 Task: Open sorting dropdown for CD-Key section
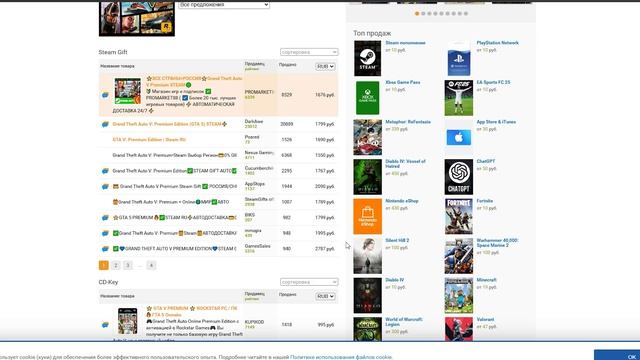(309, 282)
